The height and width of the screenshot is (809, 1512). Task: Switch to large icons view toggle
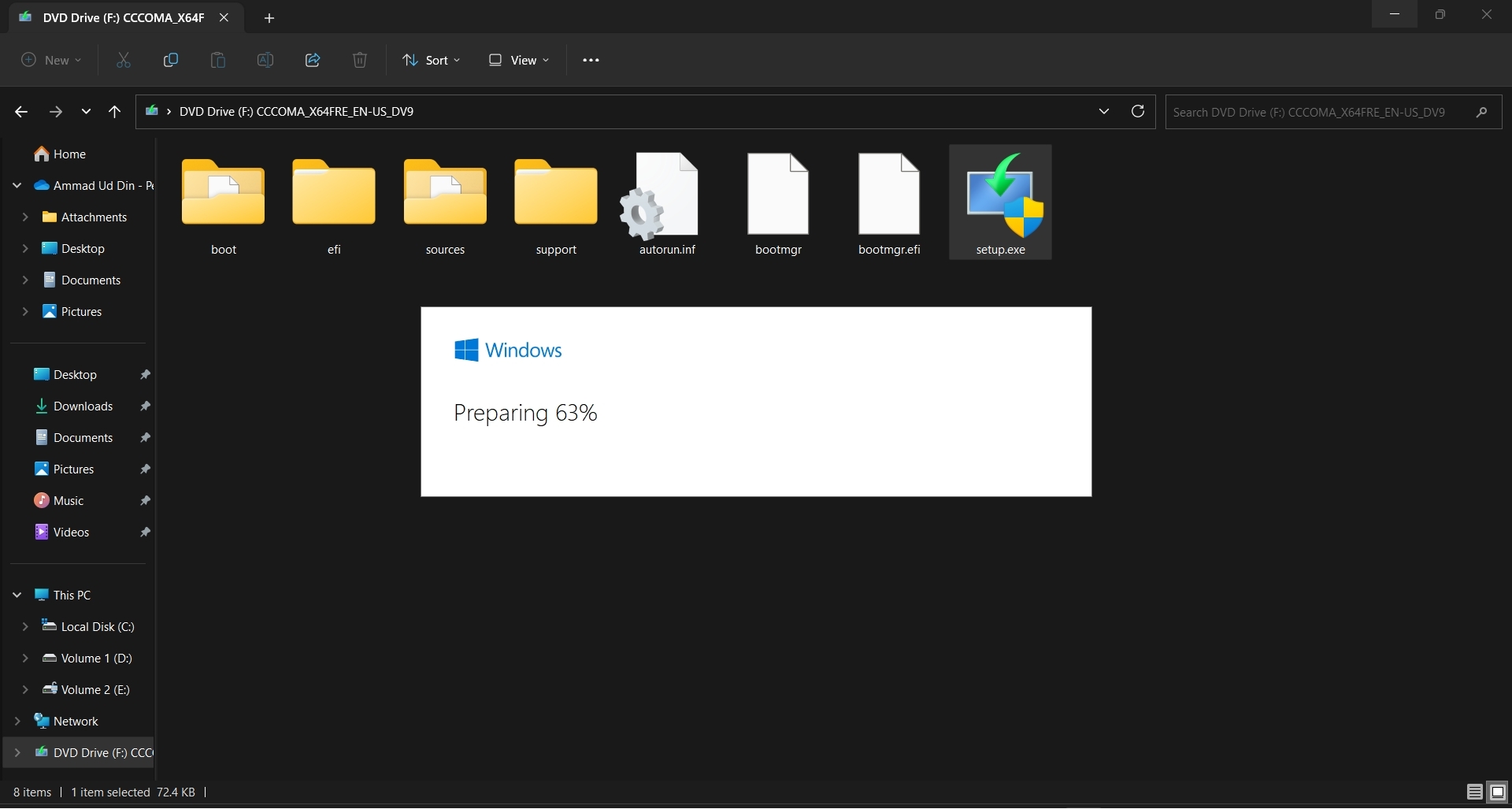point(1498,792)
